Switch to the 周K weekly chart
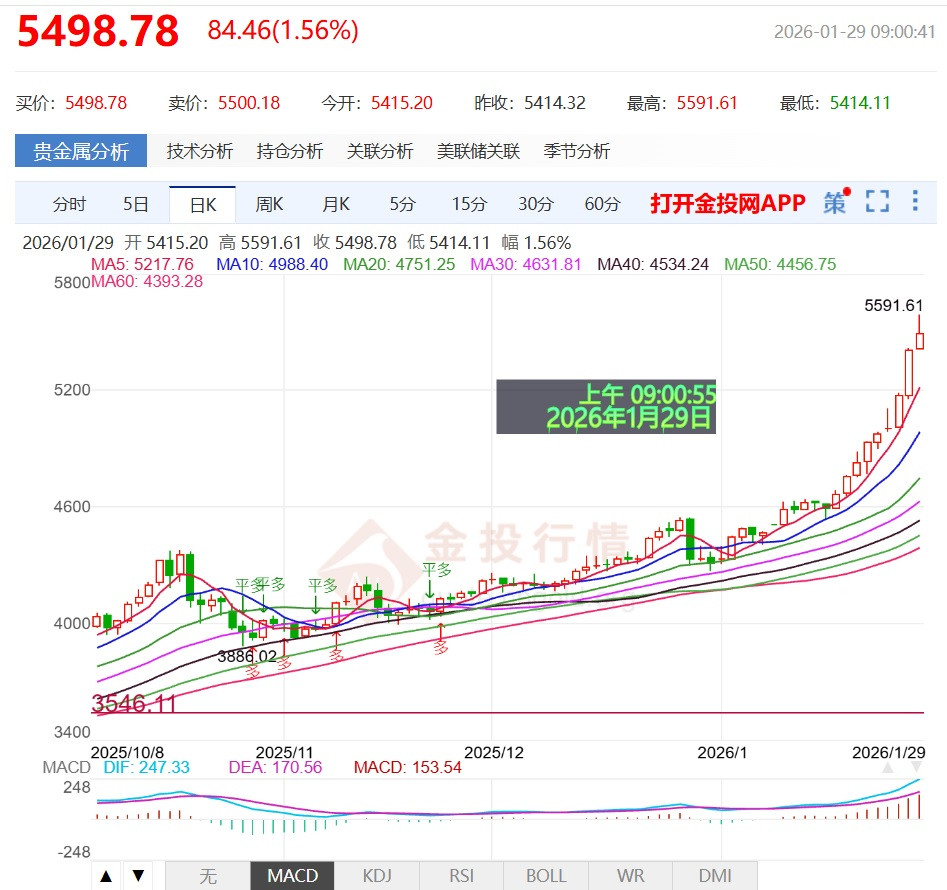Image resolution: width=947 pixels, height=890 pixels. (x=268, y=202)
